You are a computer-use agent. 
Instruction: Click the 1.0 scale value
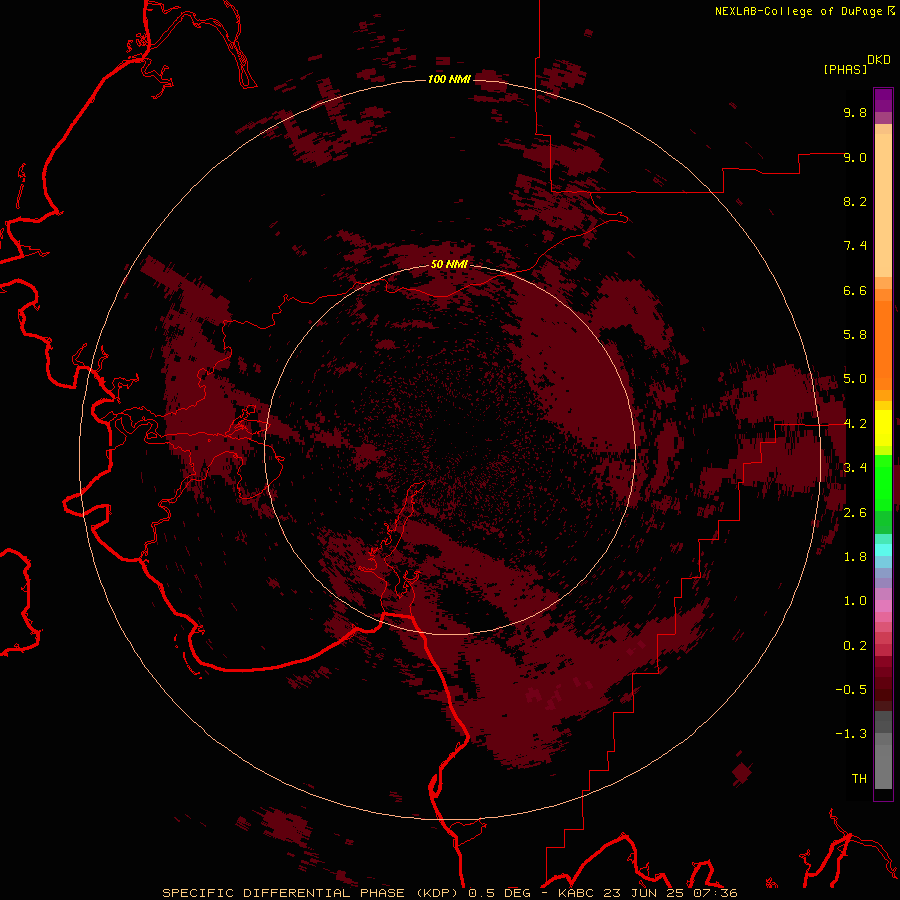[x=855, y=601]
